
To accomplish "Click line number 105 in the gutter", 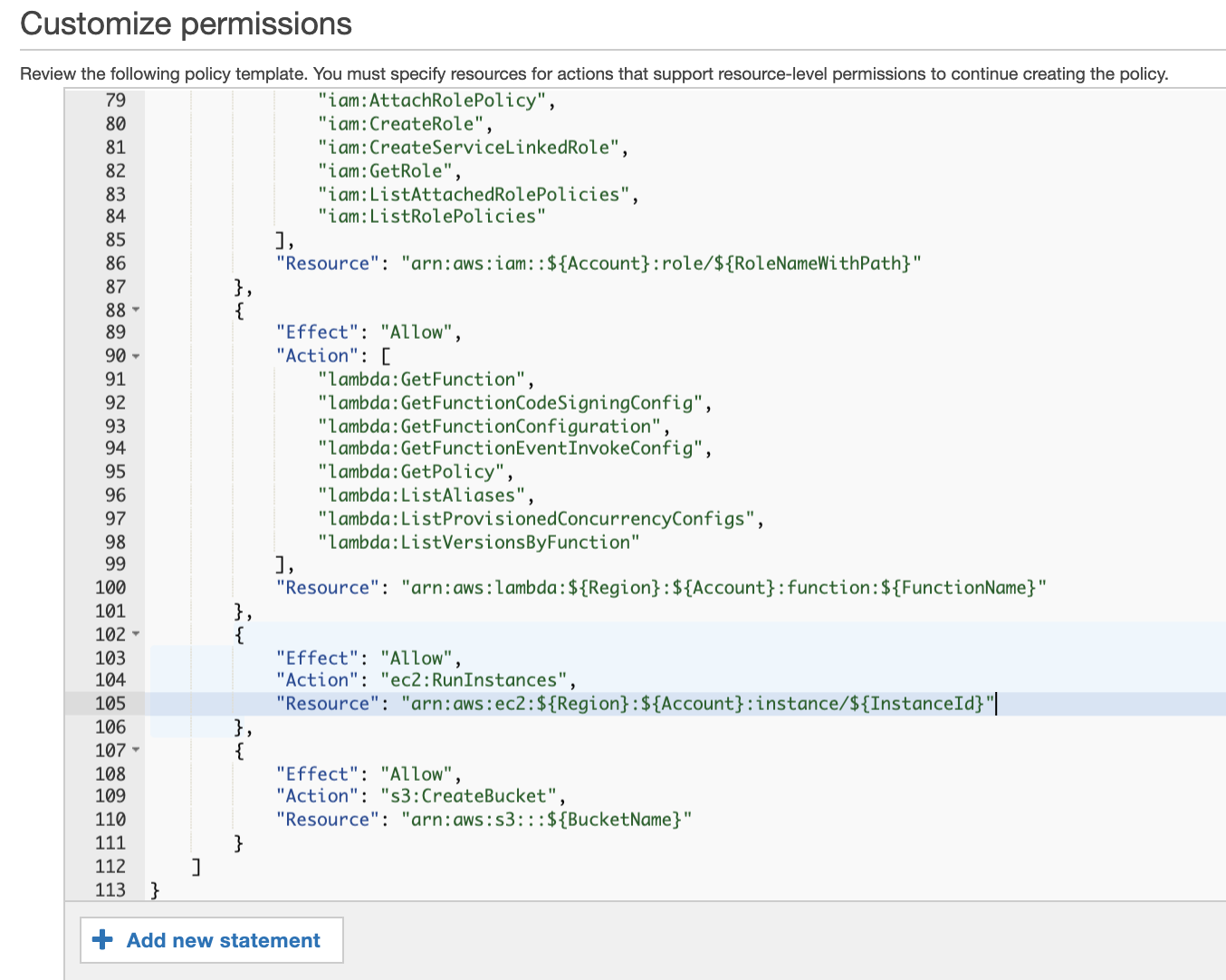I will (x=109, y=703).
